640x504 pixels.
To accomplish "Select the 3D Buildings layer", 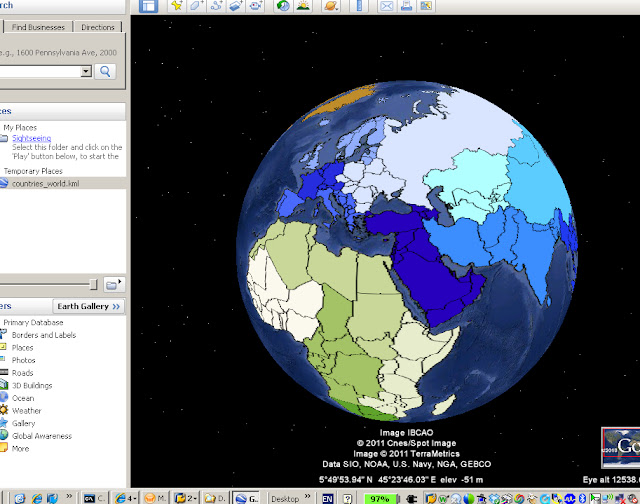I will [x=32, y=386].
